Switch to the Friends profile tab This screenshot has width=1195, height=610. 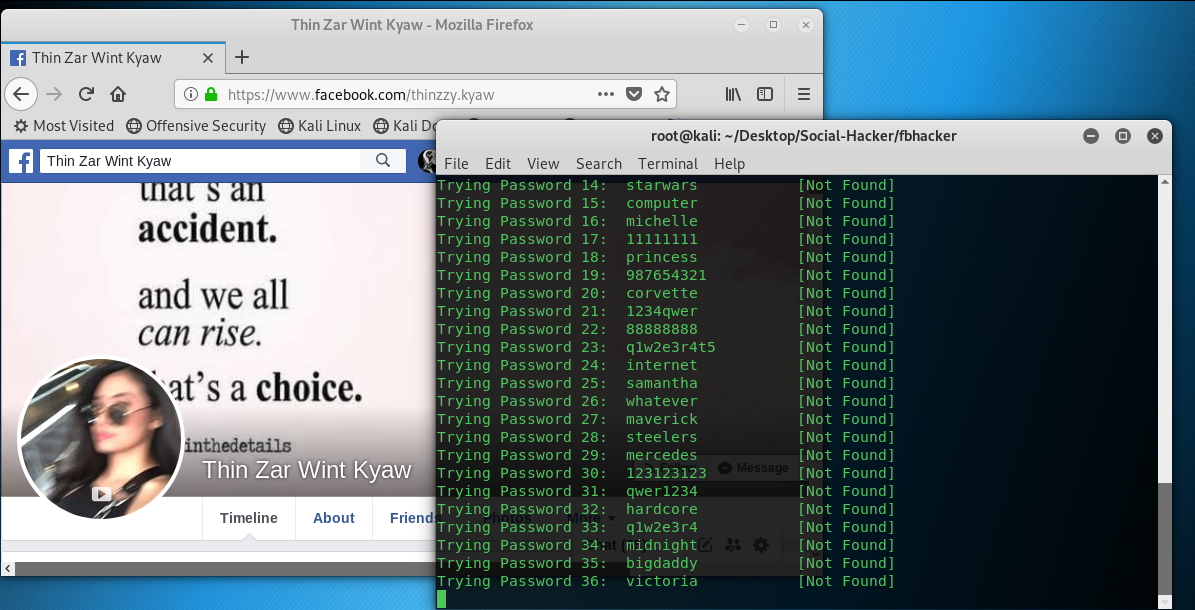tap(415, 518)
